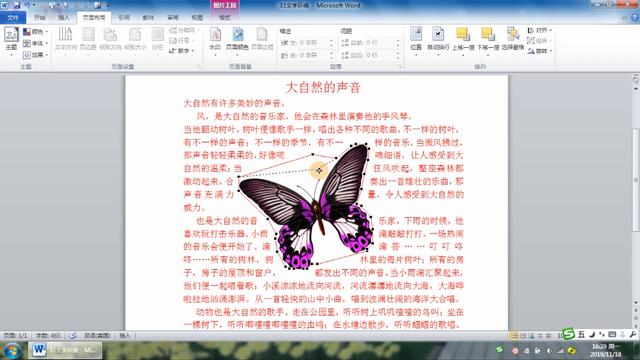Viewport: 640px width, 360px height.
Task: Click the scroll down arrow of the document
Action: 636,303
